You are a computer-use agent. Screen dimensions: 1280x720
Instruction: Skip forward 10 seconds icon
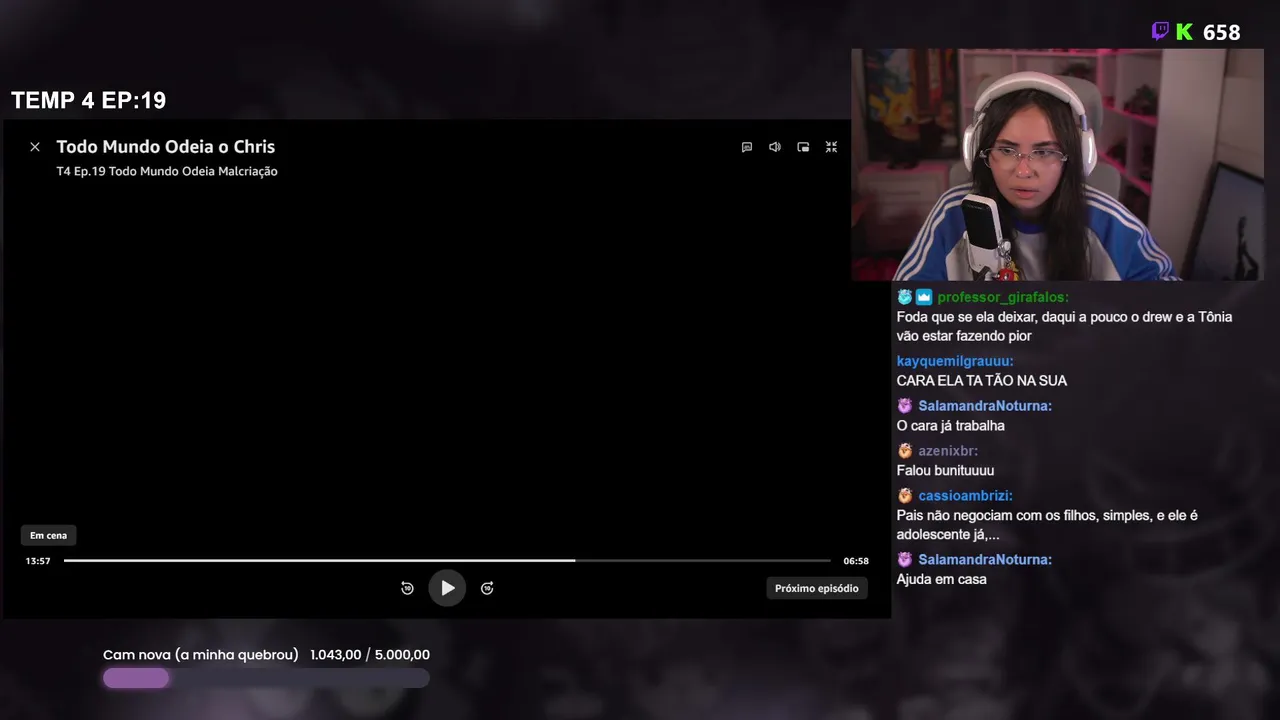click(487, 588)
